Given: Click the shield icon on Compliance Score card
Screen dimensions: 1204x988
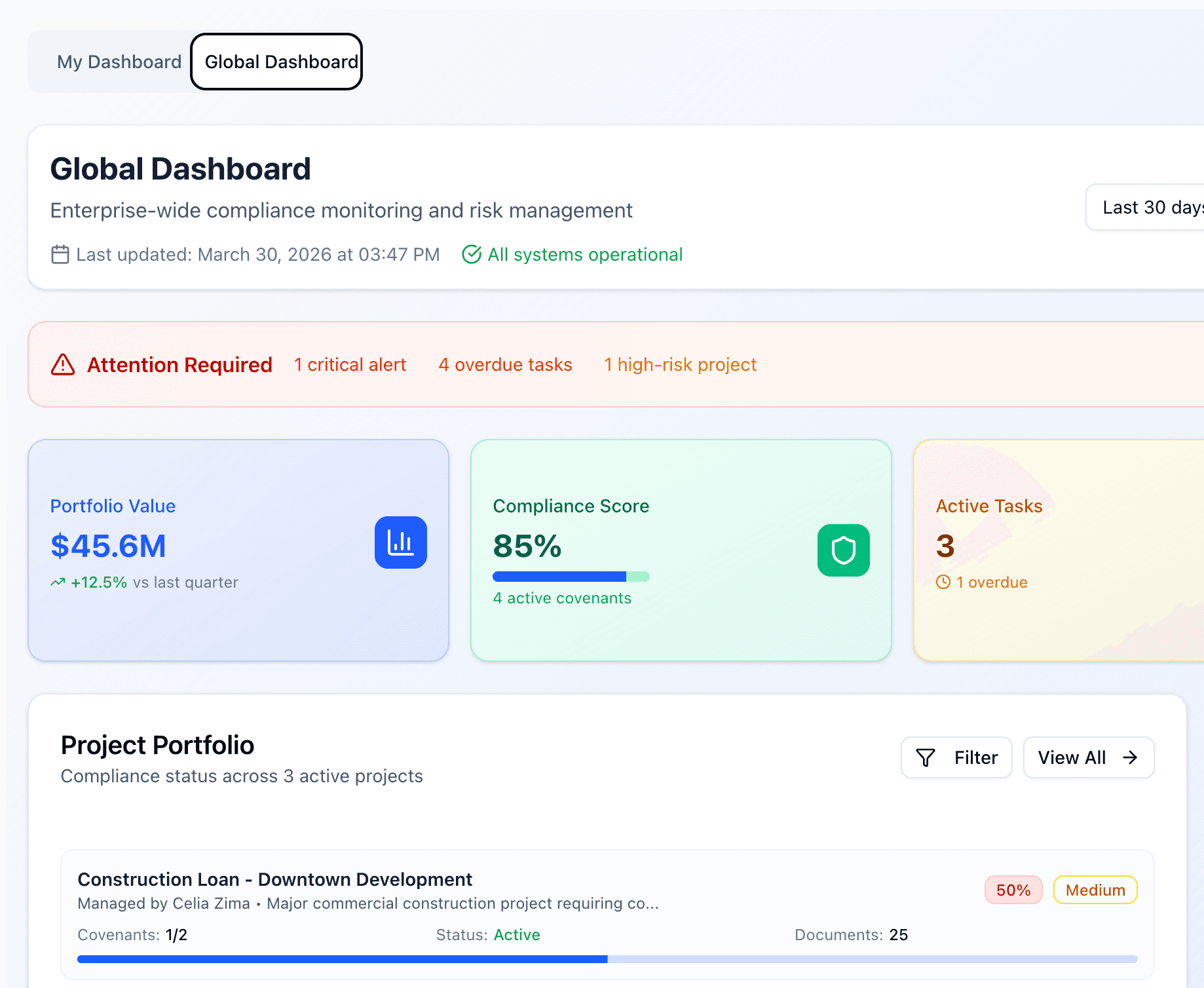Looking at the screenshot, I should coord(844,550).
